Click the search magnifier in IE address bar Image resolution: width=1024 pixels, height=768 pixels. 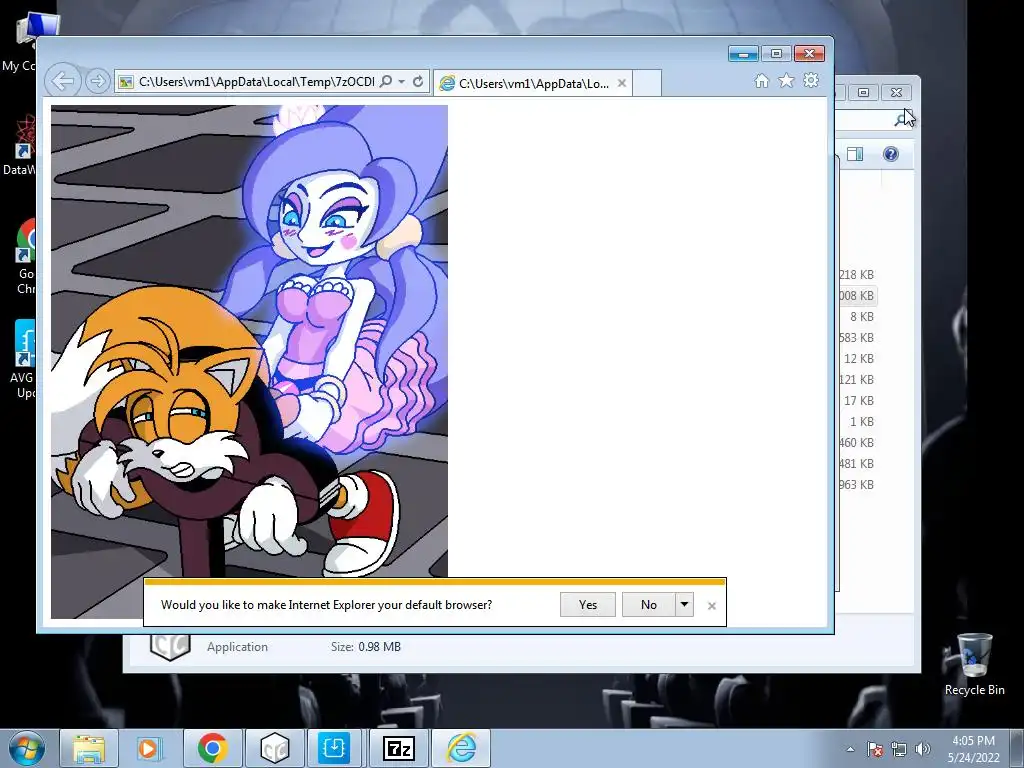tap(385, 82)
